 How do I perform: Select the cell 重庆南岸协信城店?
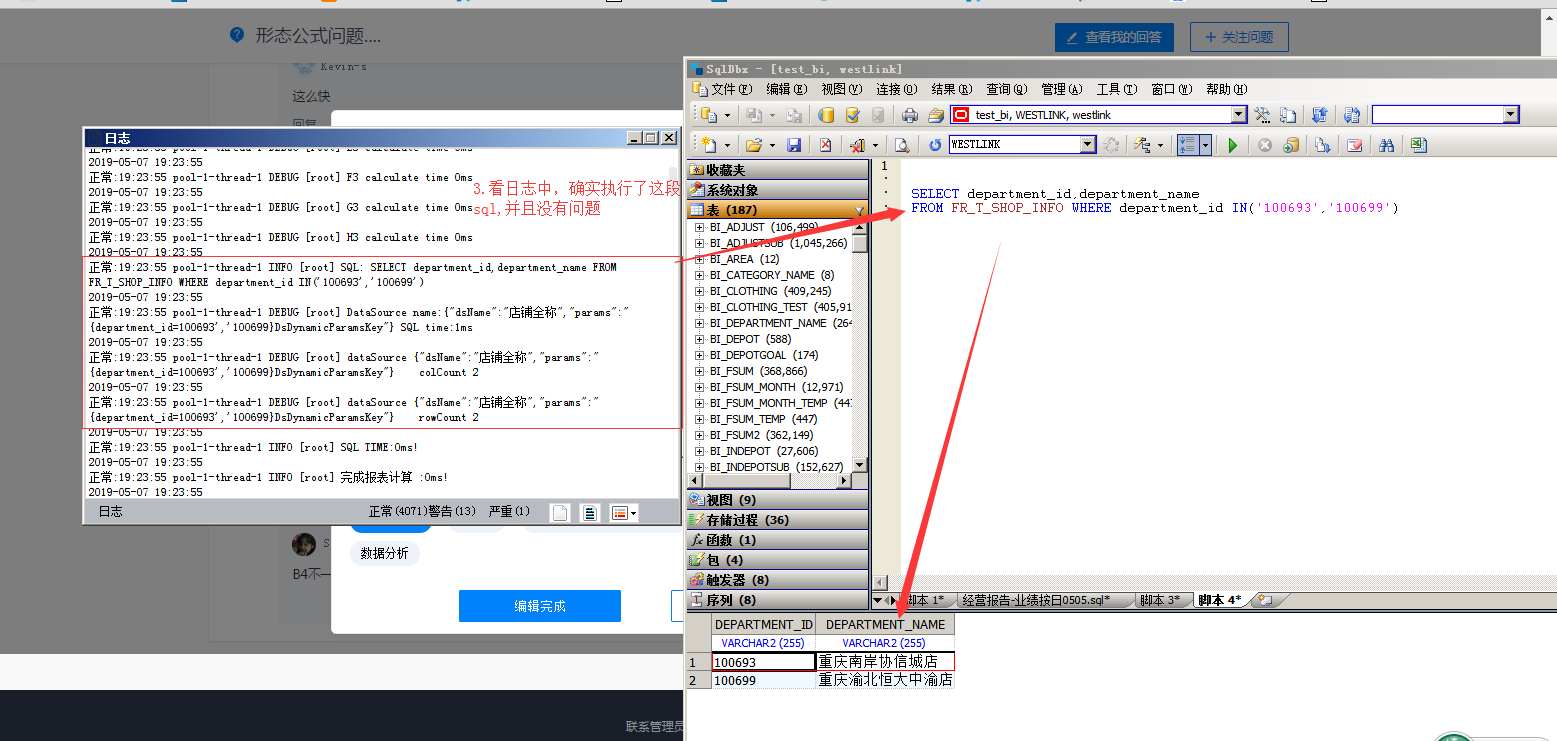[885, 661]
